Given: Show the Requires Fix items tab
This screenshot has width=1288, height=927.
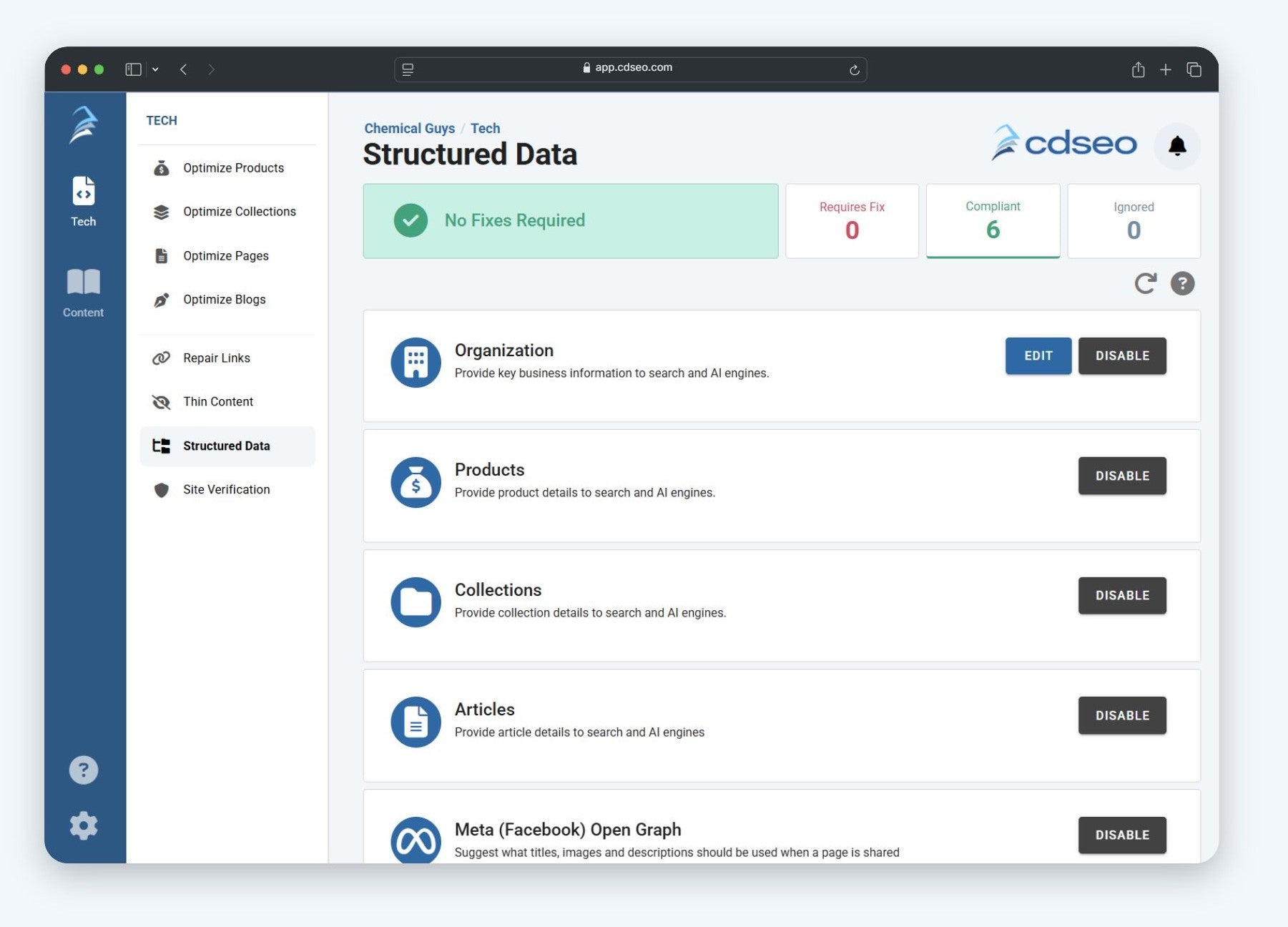Looking at the screenshot, I should tap(851, 221).
